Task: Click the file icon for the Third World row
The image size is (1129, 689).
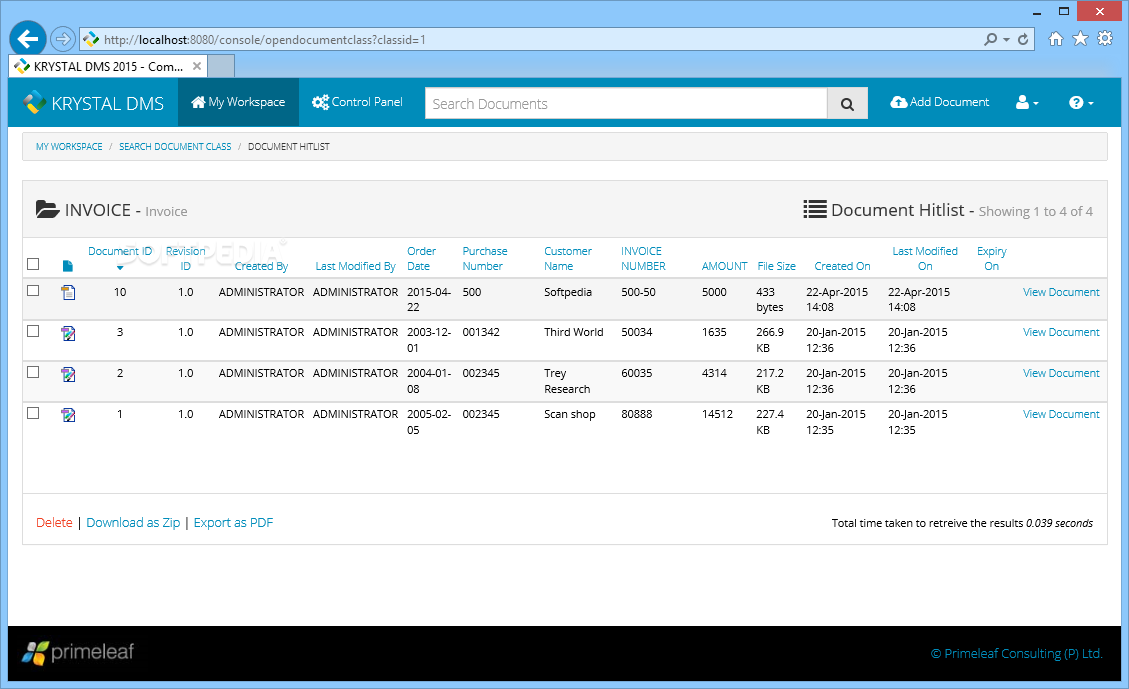Action: point(68,333)
